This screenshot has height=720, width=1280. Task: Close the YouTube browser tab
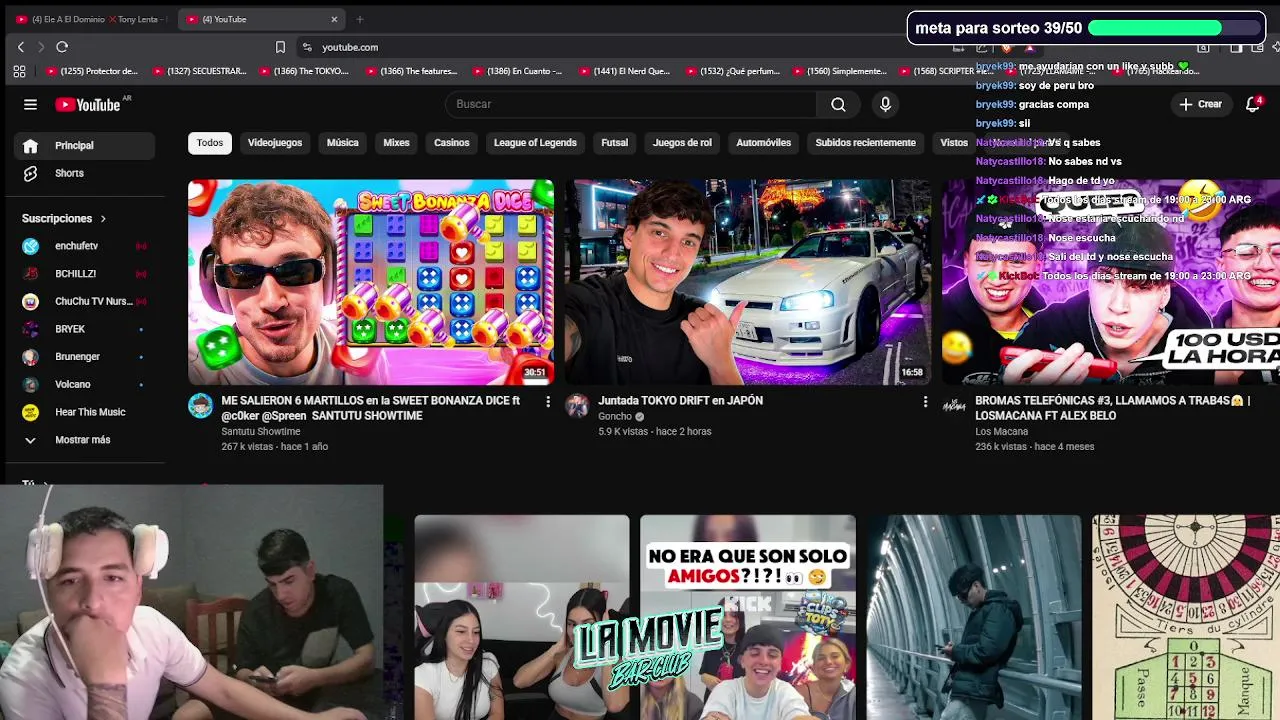click(x=334, y=19)
